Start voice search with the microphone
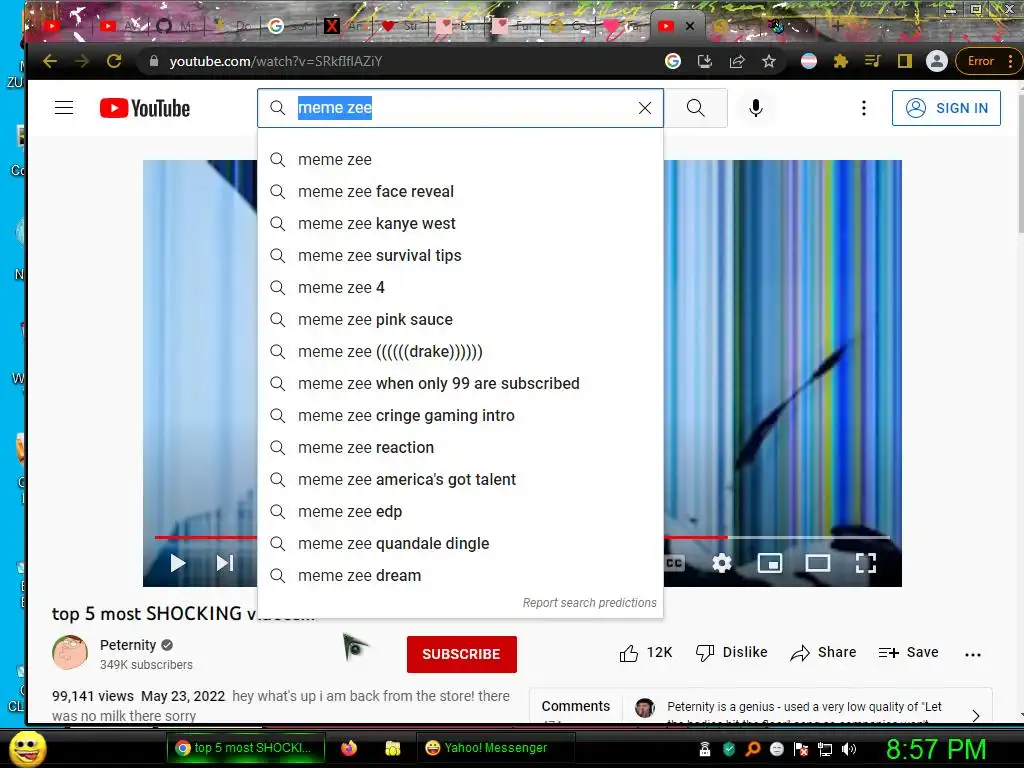 point(756,108)
